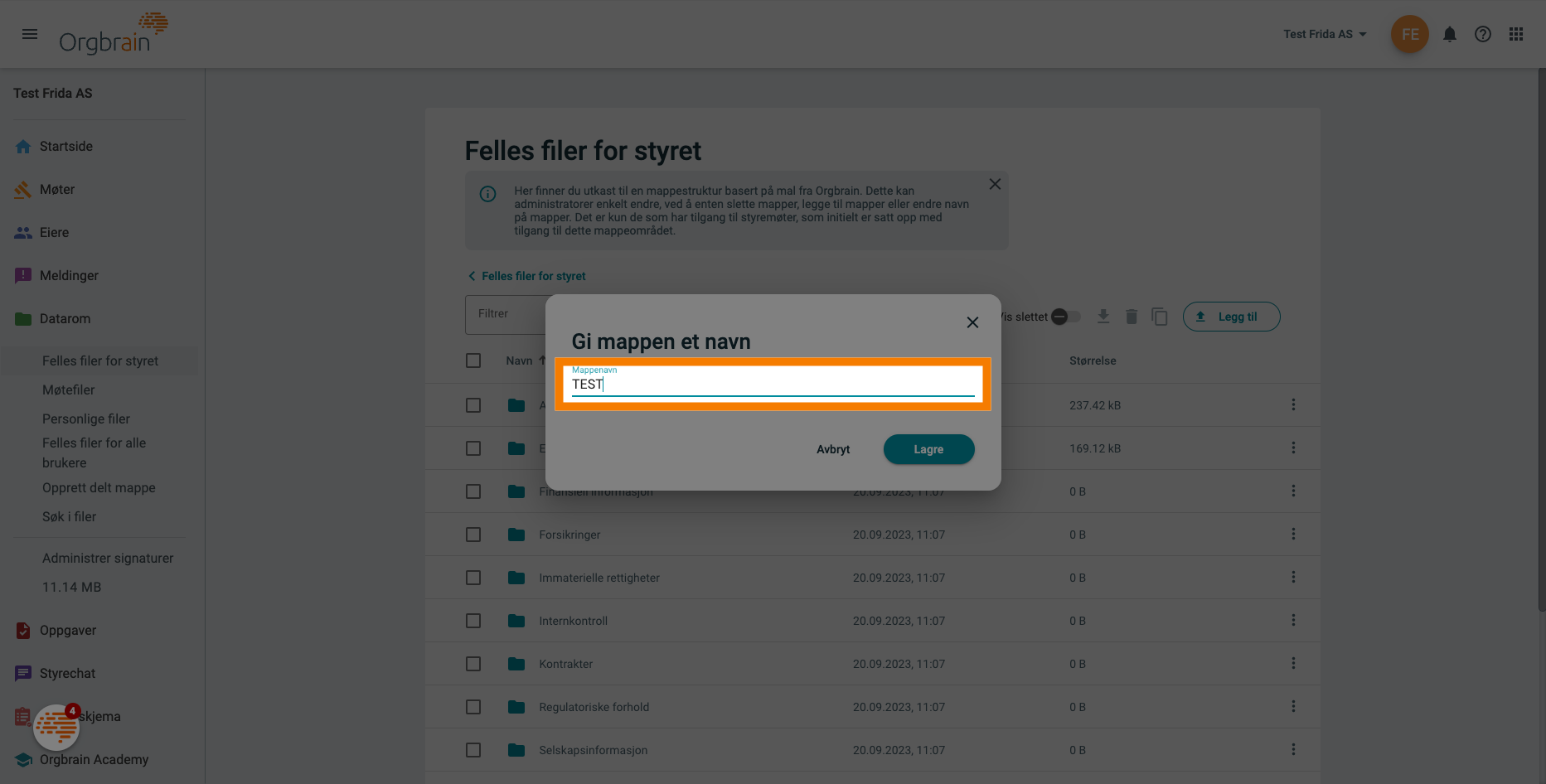Check the box for Immaterielle rettigheter
Screen dimensions: 1546x784
(473, 578)
